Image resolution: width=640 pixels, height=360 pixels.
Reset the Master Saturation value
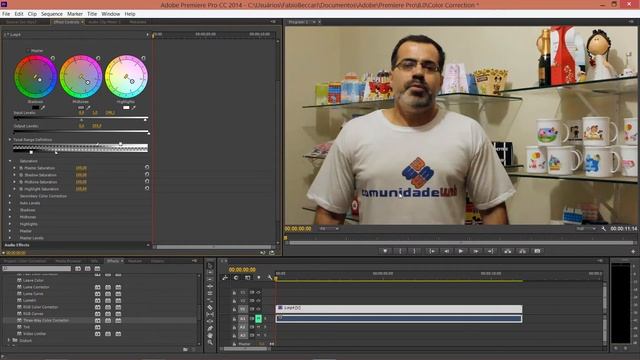click(x=147, y=167)
